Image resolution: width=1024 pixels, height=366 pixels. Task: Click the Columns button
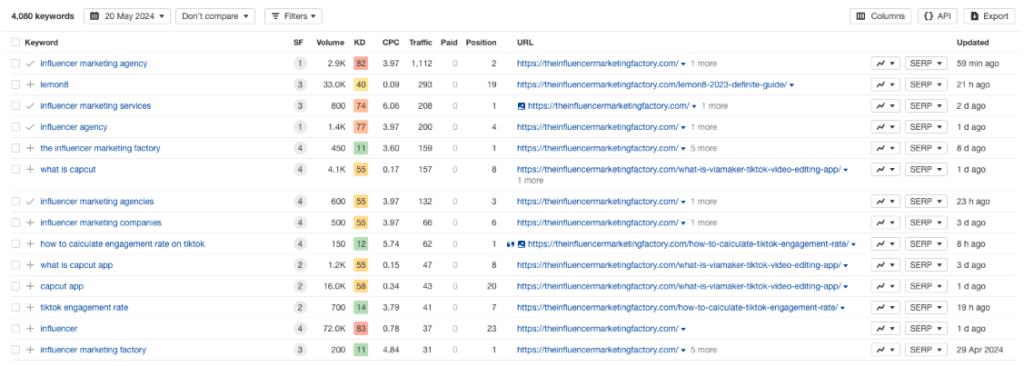coord(880,16)
